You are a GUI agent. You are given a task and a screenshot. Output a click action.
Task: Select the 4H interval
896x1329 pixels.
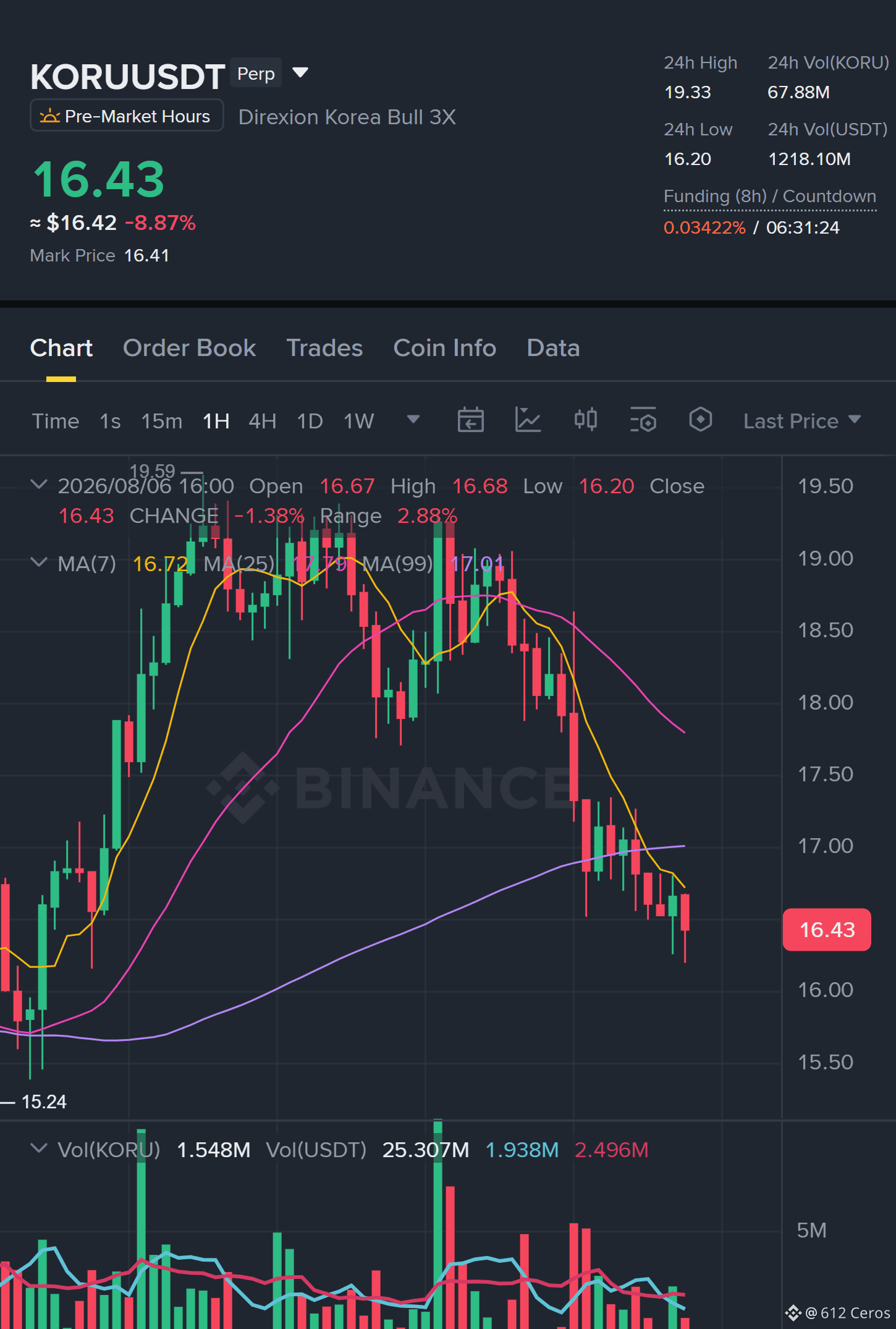tap(263, 421)
